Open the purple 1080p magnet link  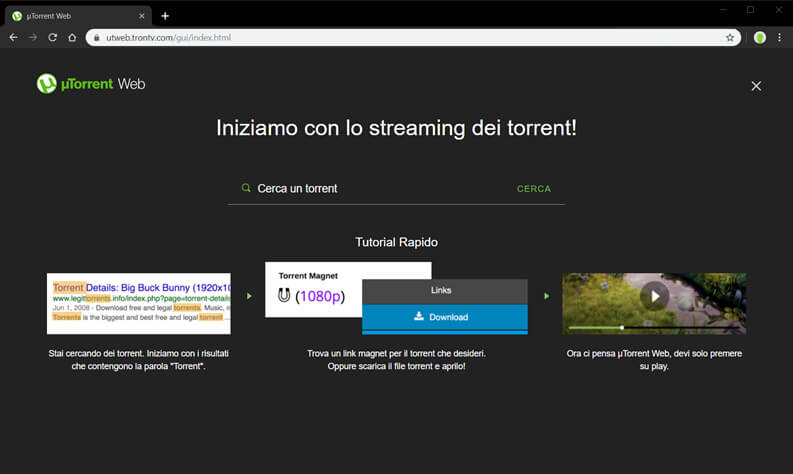320,296
